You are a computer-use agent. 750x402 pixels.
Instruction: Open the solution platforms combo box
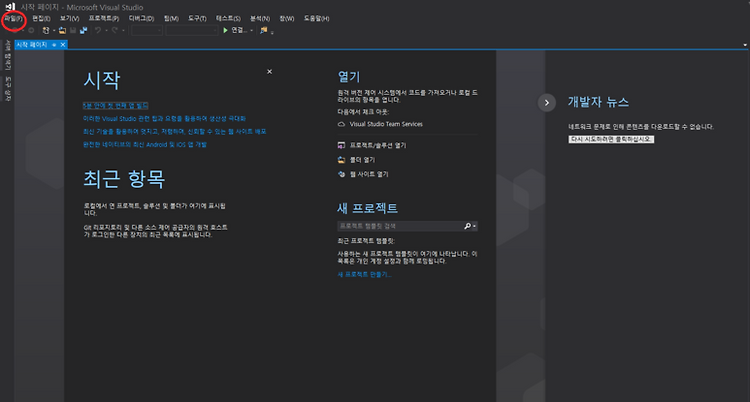(192, 30)
